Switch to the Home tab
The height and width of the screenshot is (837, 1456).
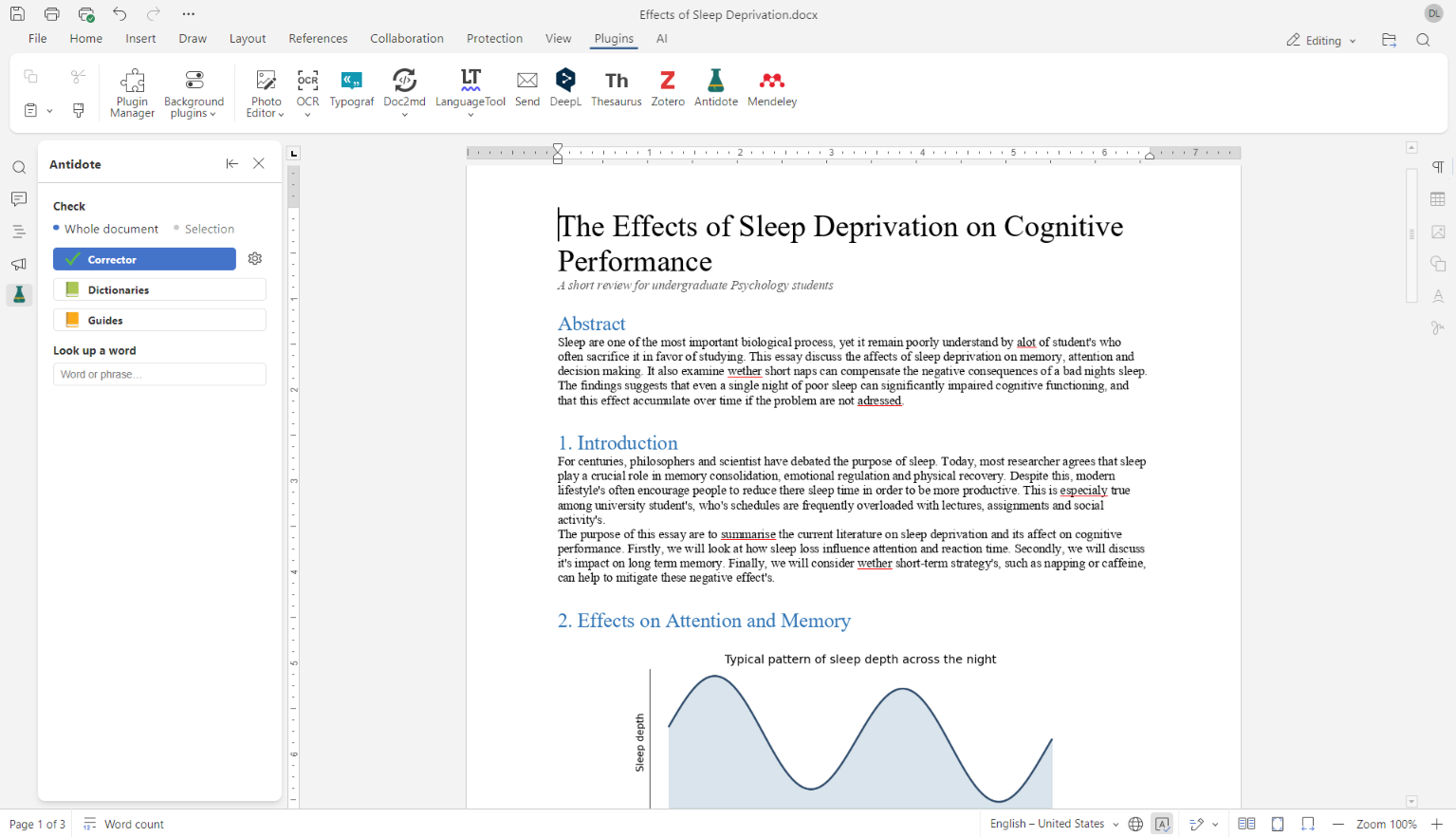click(86, 39)
